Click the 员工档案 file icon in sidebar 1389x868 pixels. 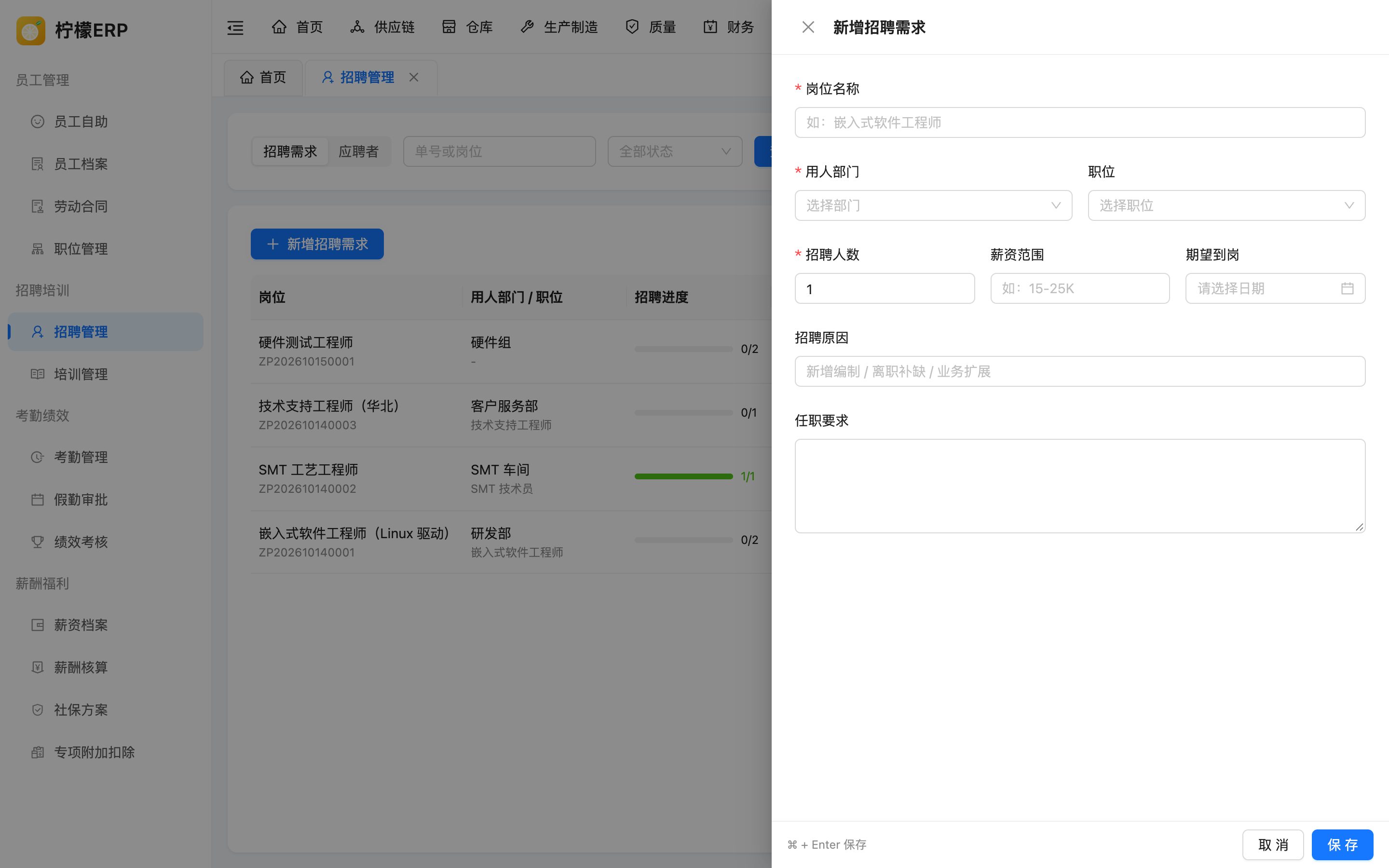coord(37,164)
